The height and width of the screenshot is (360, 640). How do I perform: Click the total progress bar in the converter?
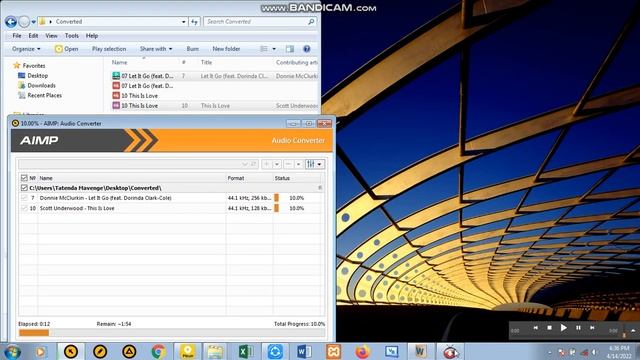click(x=171, y=333)
